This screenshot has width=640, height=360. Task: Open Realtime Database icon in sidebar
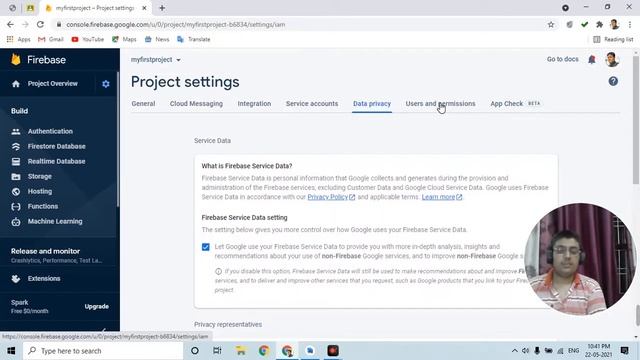click(16, 162)
